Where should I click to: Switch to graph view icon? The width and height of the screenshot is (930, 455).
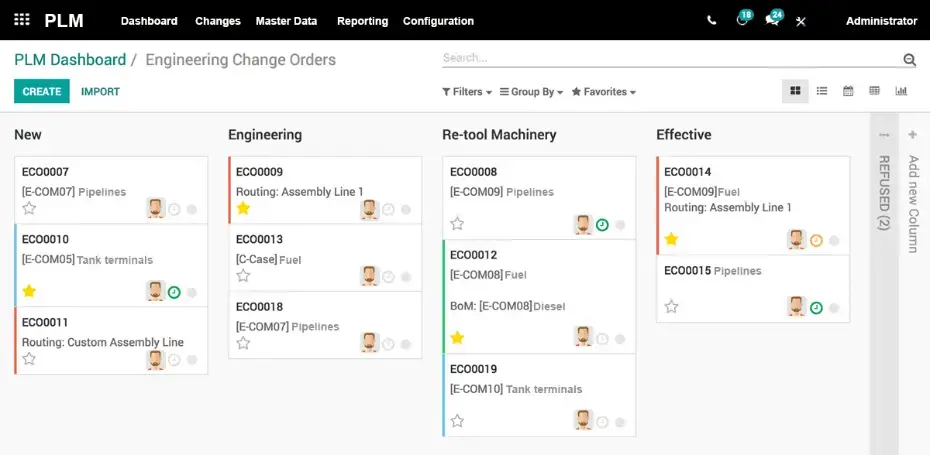click(x=901, y=91)
